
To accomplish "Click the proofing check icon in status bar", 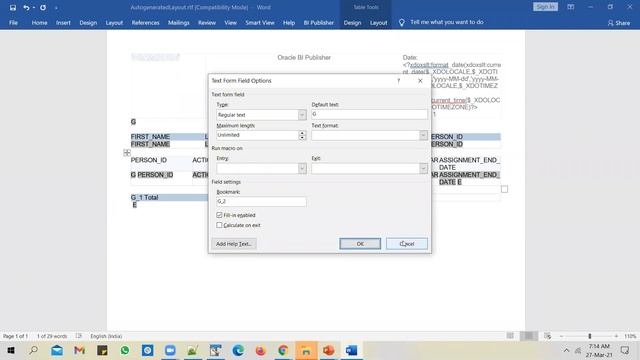I will point(79,336).
